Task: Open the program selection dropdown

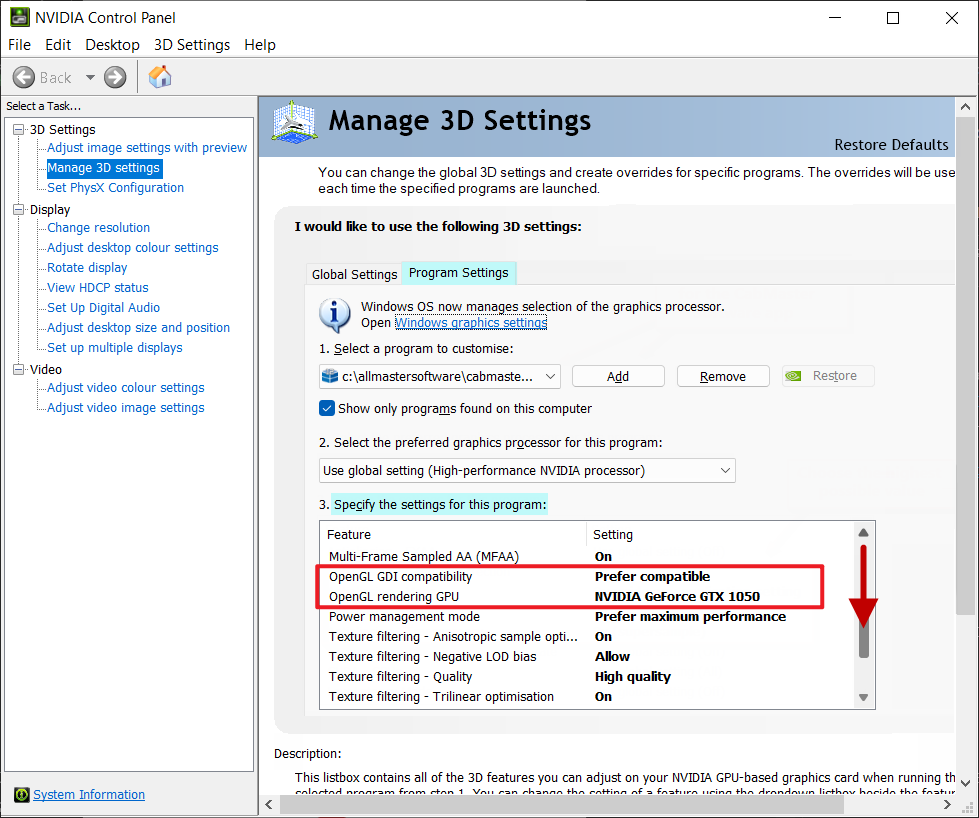Action: coord(550,376)
